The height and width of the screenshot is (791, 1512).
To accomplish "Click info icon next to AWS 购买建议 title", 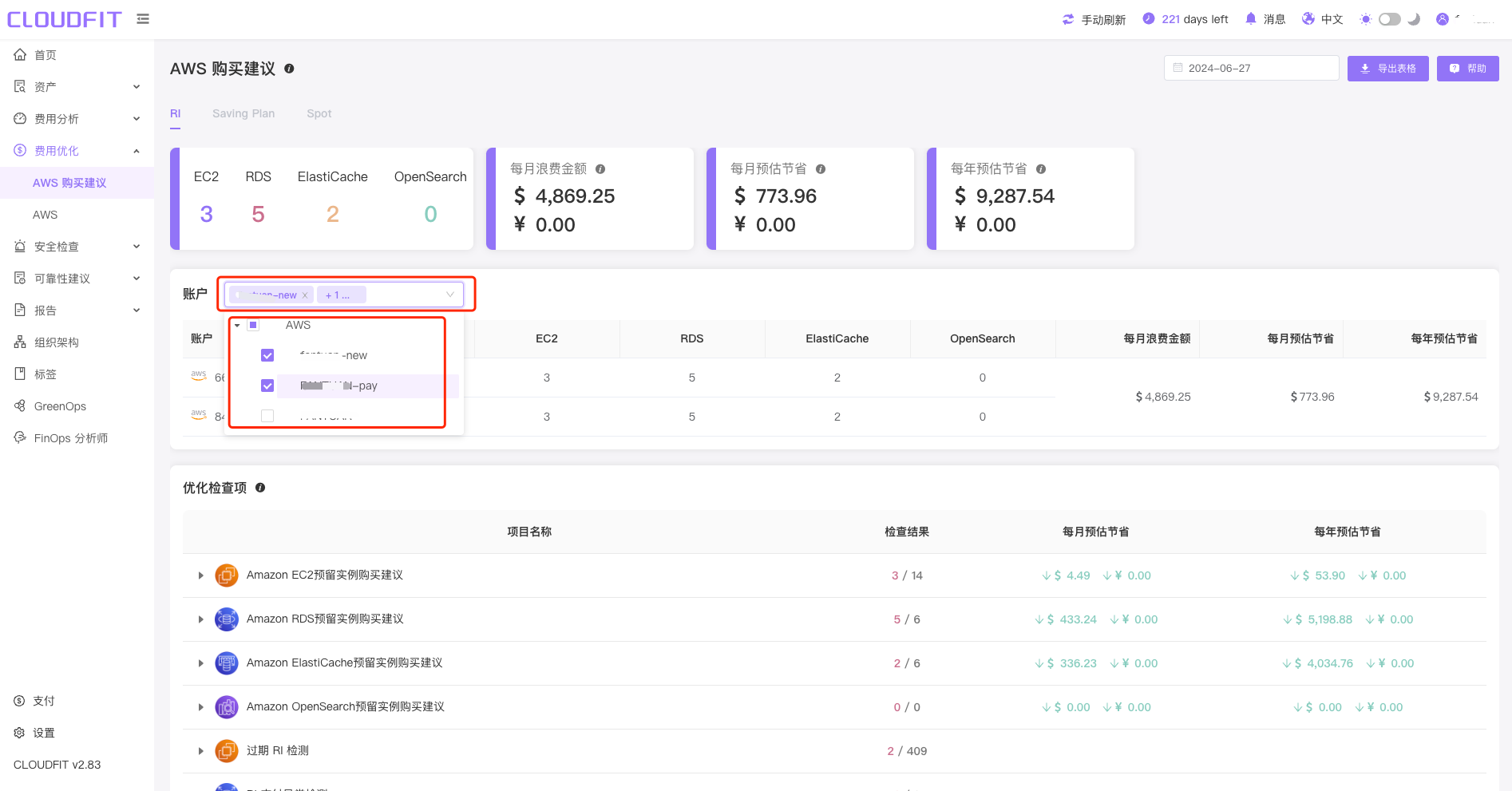I will [289, 69].
